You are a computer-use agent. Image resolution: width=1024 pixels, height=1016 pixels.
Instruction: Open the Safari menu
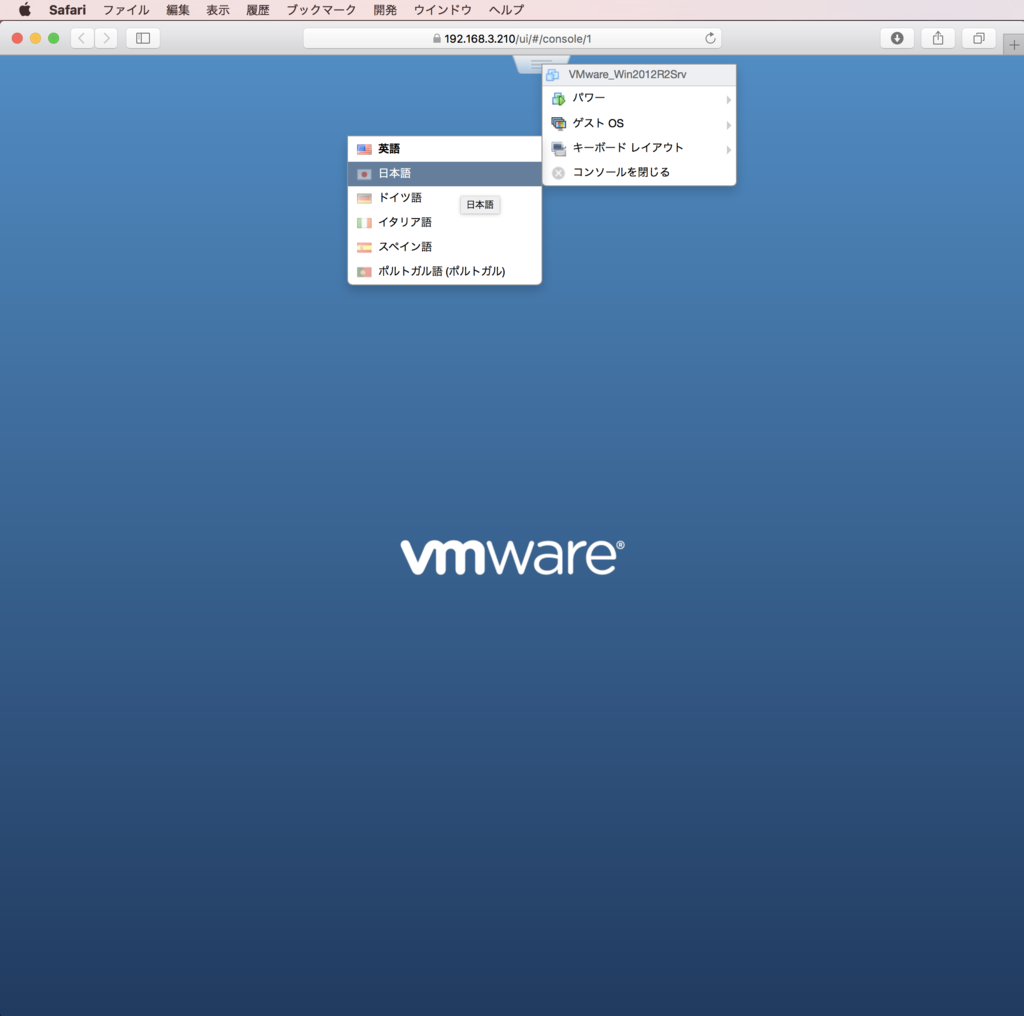[x=67, y=10]
